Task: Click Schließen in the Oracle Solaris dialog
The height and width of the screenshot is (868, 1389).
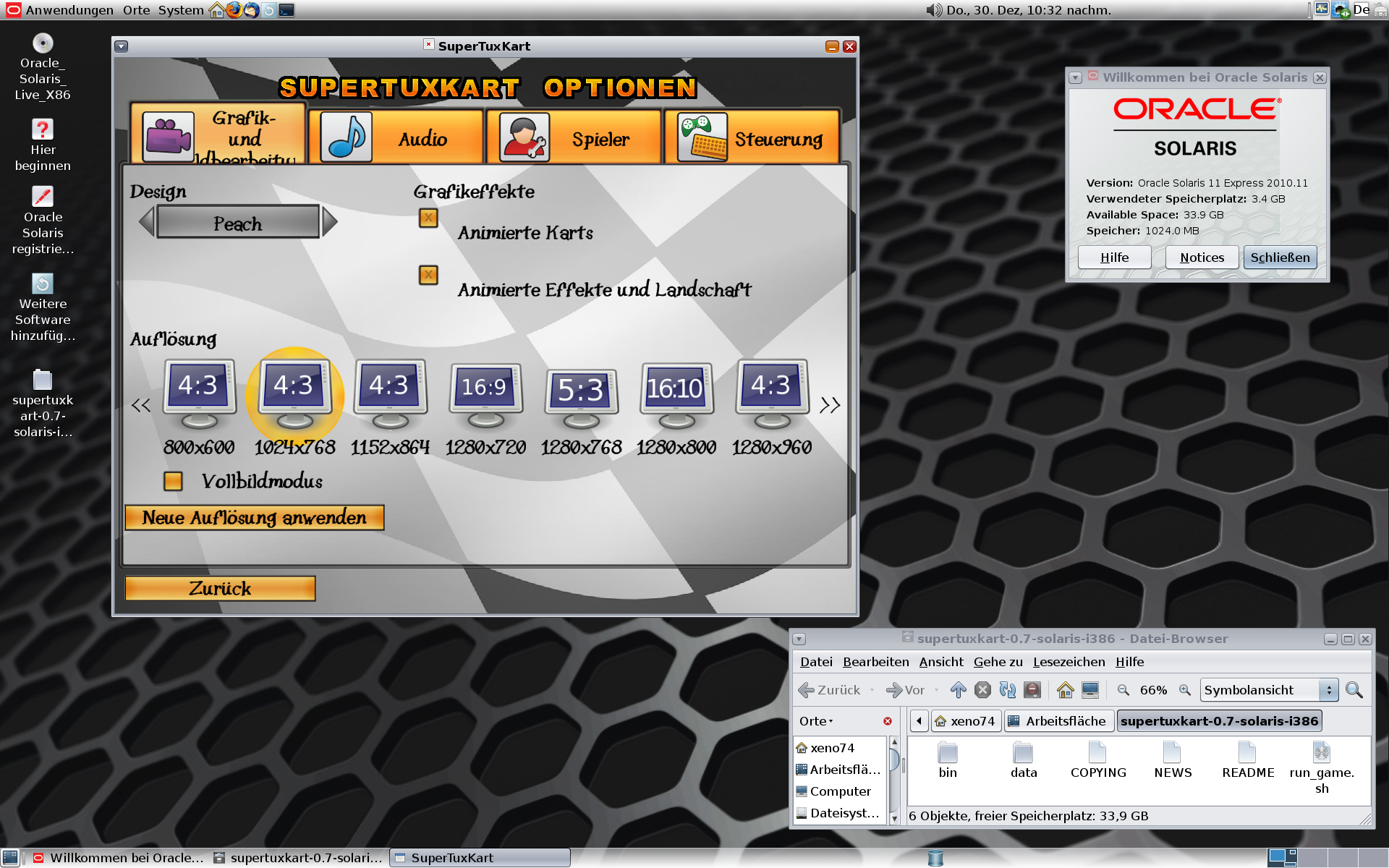Action: coord(1280,258)
